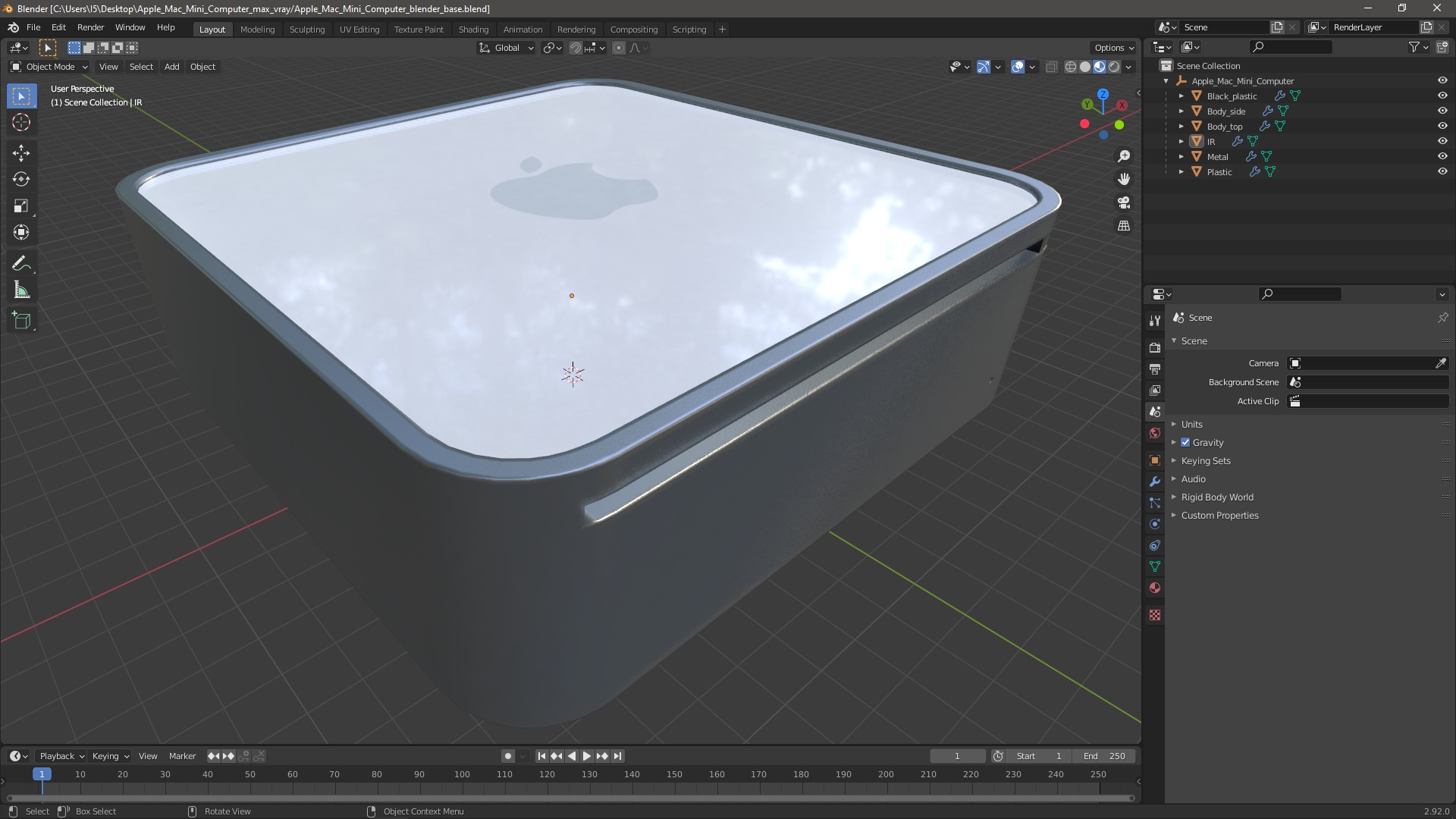Open the Physics properties tab
Image resolution: width=1456 pixels, height=819 pixels.
point(1155,524)
